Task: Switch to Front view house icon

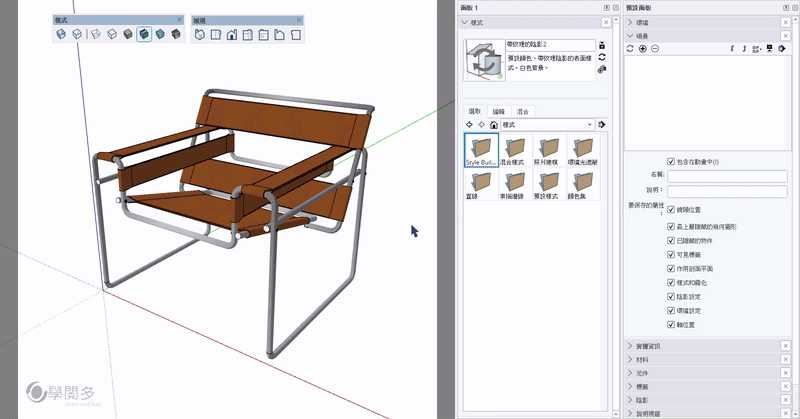Action: [x=232, y=35]
